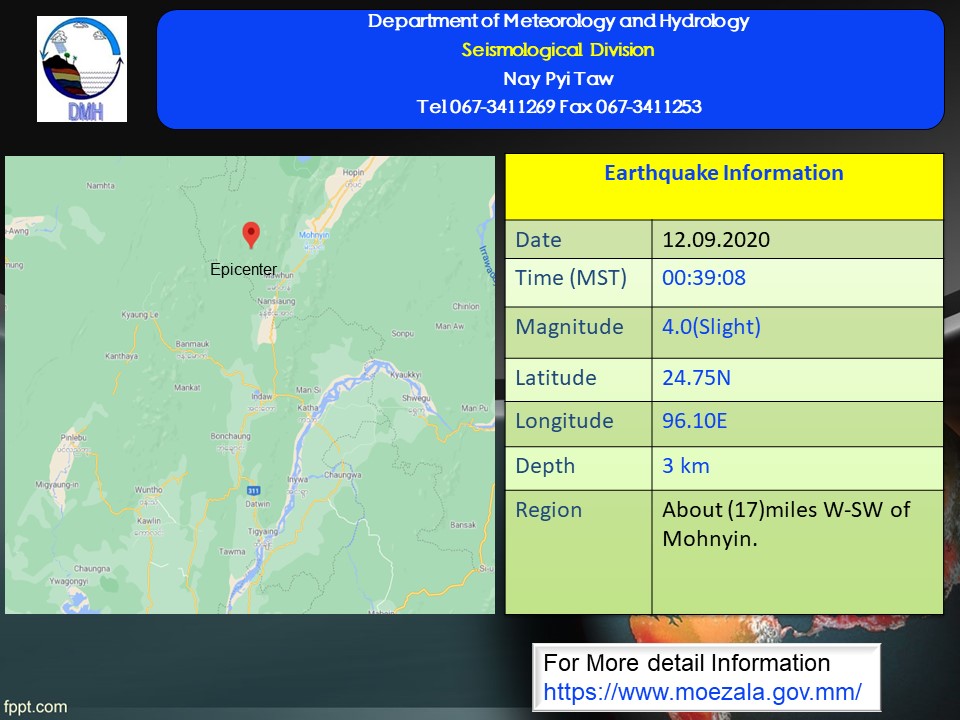
Task: Select the depth value 3 km
Action: click(686, 466)
